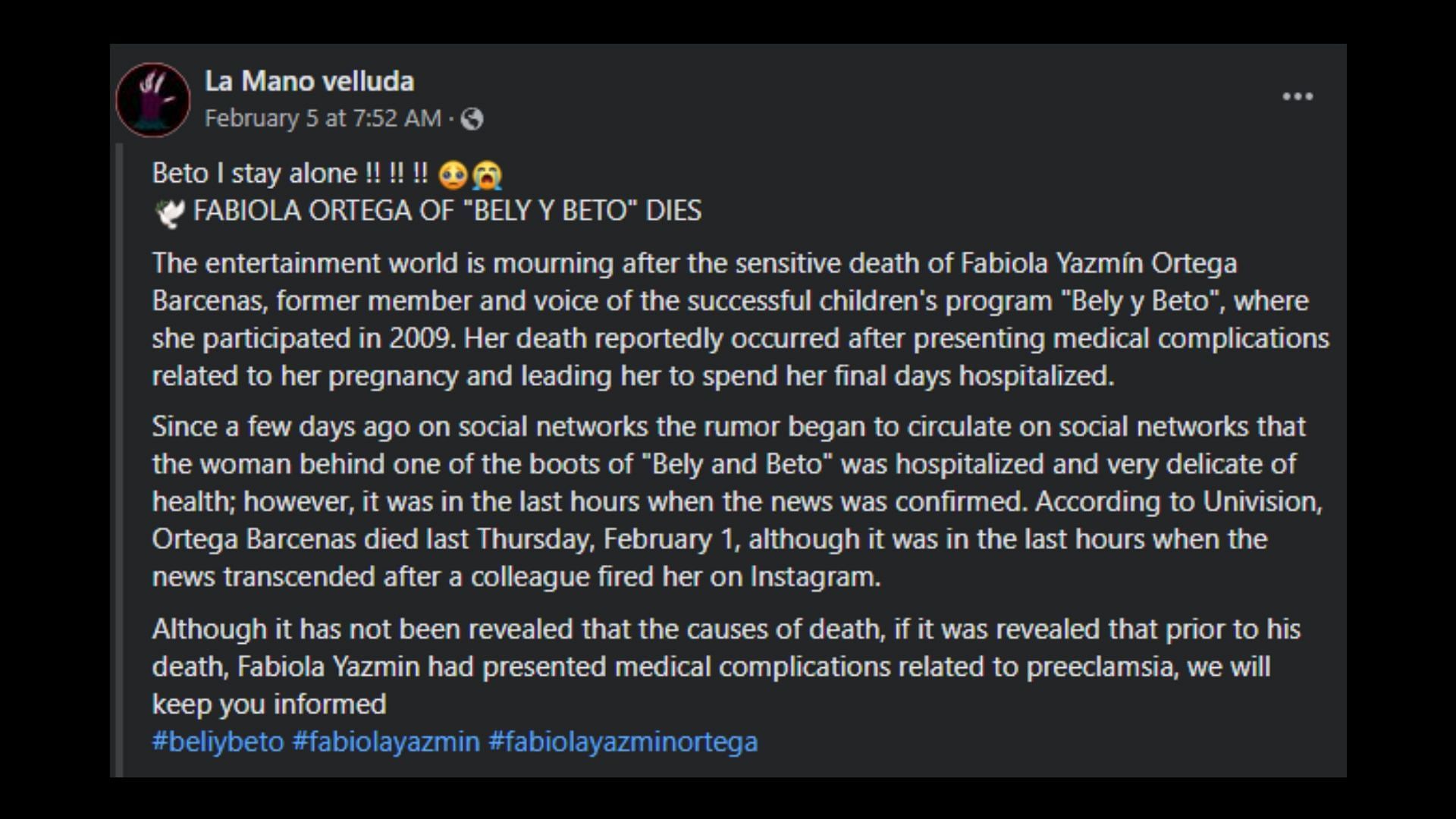Click the globe public audience icon
Screen dimensions: 1456x819
[472, 119]
